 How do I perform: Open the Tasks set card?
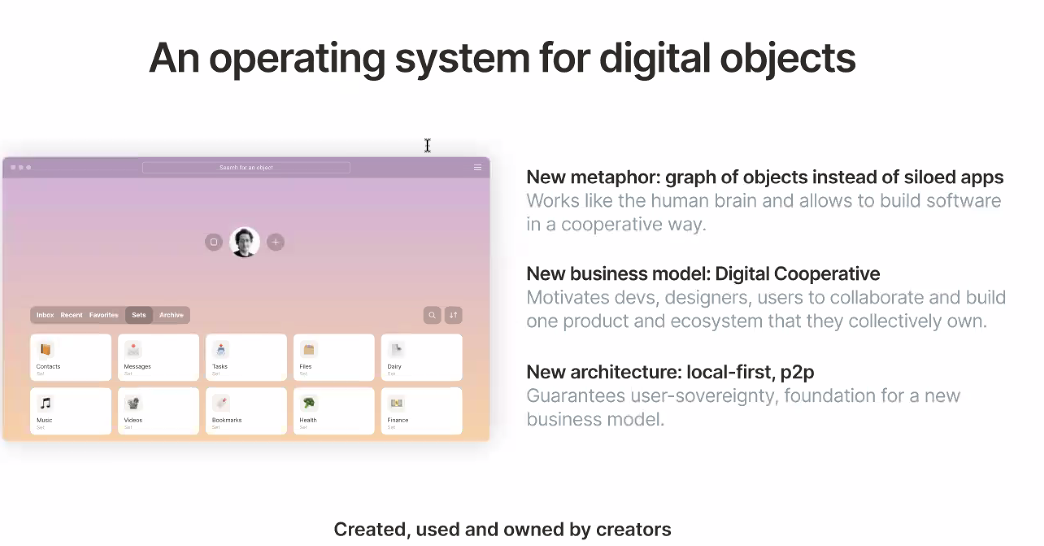[246, 358]
